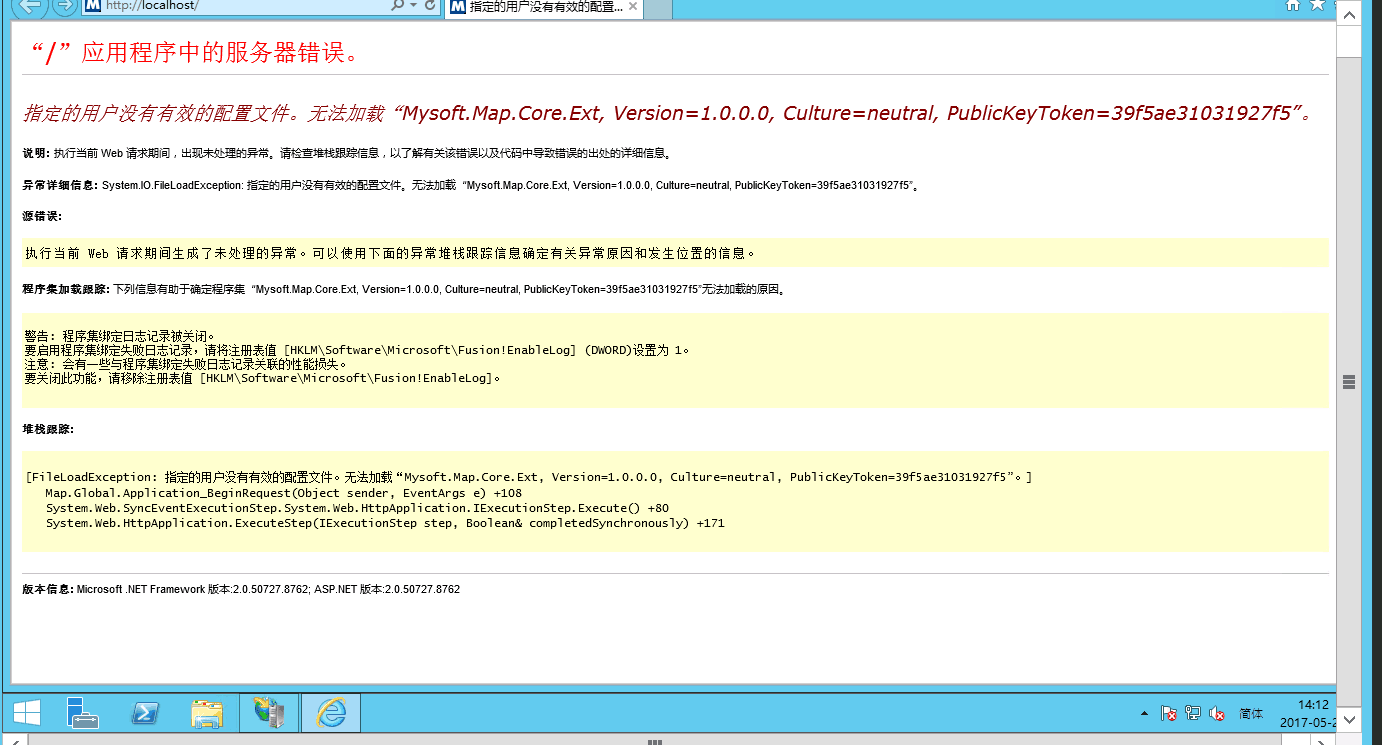The image size is (1382, 745).
Task: Open File Explorer from the taskbar
Action: coord(207,713)
